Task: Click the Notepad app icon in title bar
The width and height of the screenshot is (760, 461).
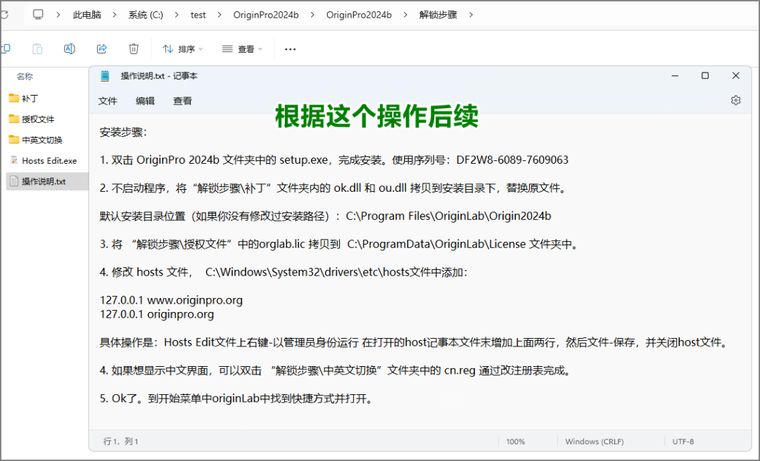Action: [x=105, y=76]
